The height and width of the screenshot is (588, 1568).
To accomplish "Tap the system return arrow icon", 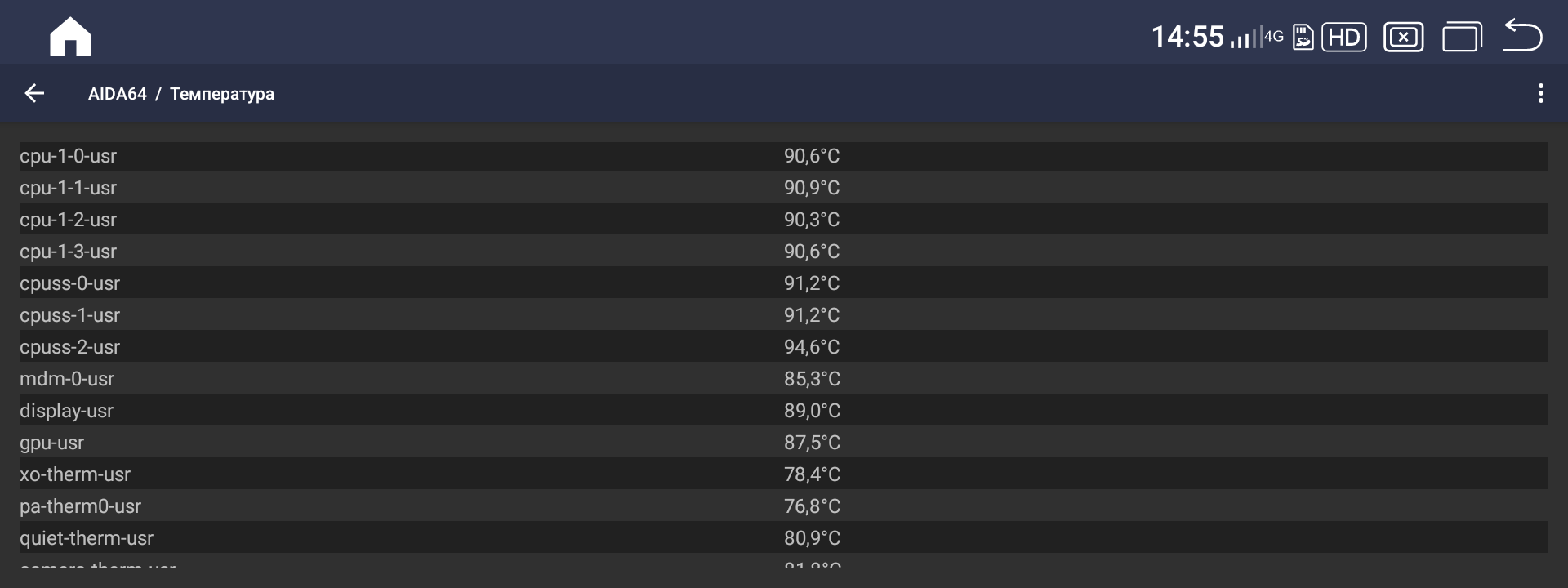I will 1522,35.
